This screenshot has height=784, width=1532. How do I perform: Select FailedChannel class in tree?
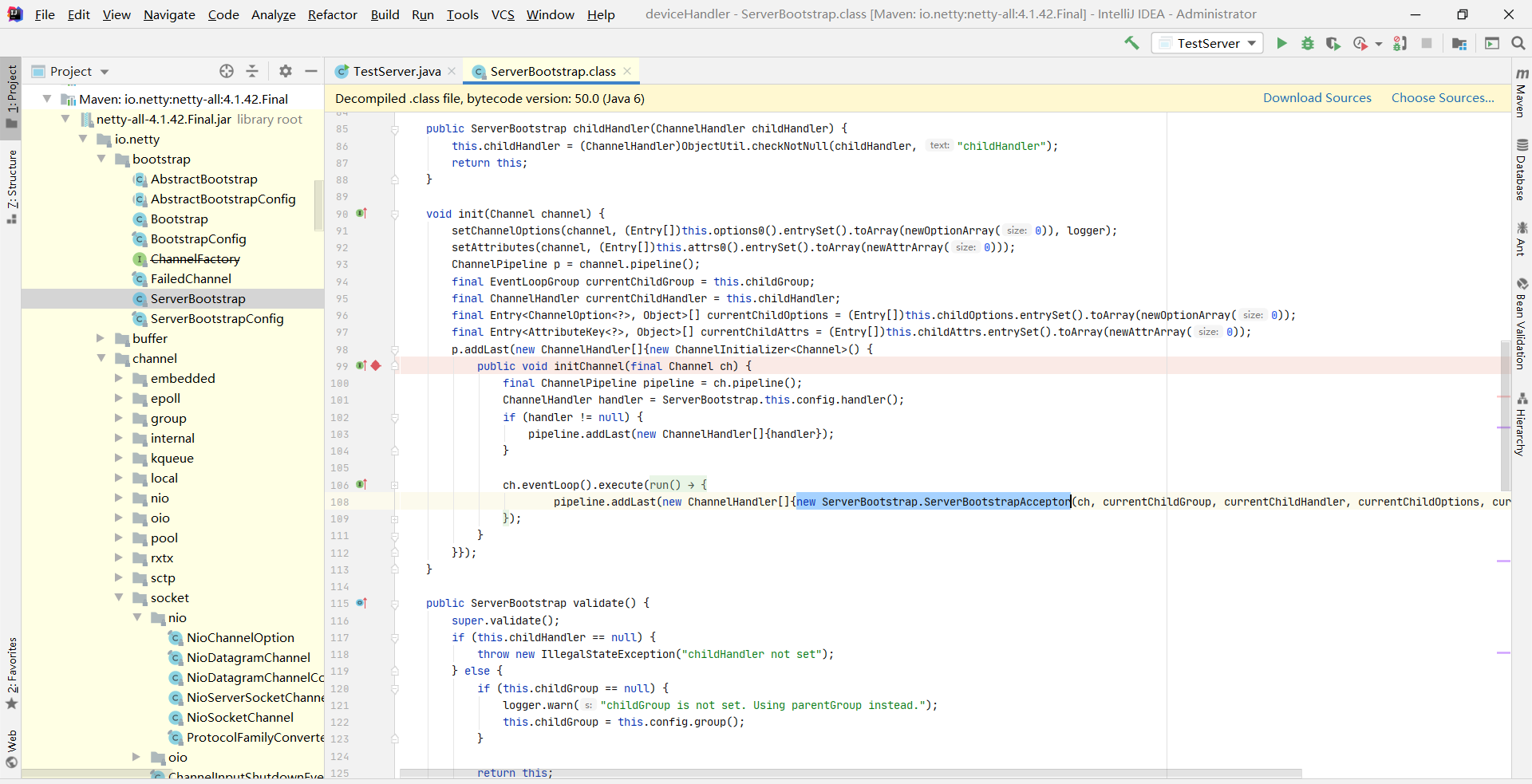tap(191, 278)
